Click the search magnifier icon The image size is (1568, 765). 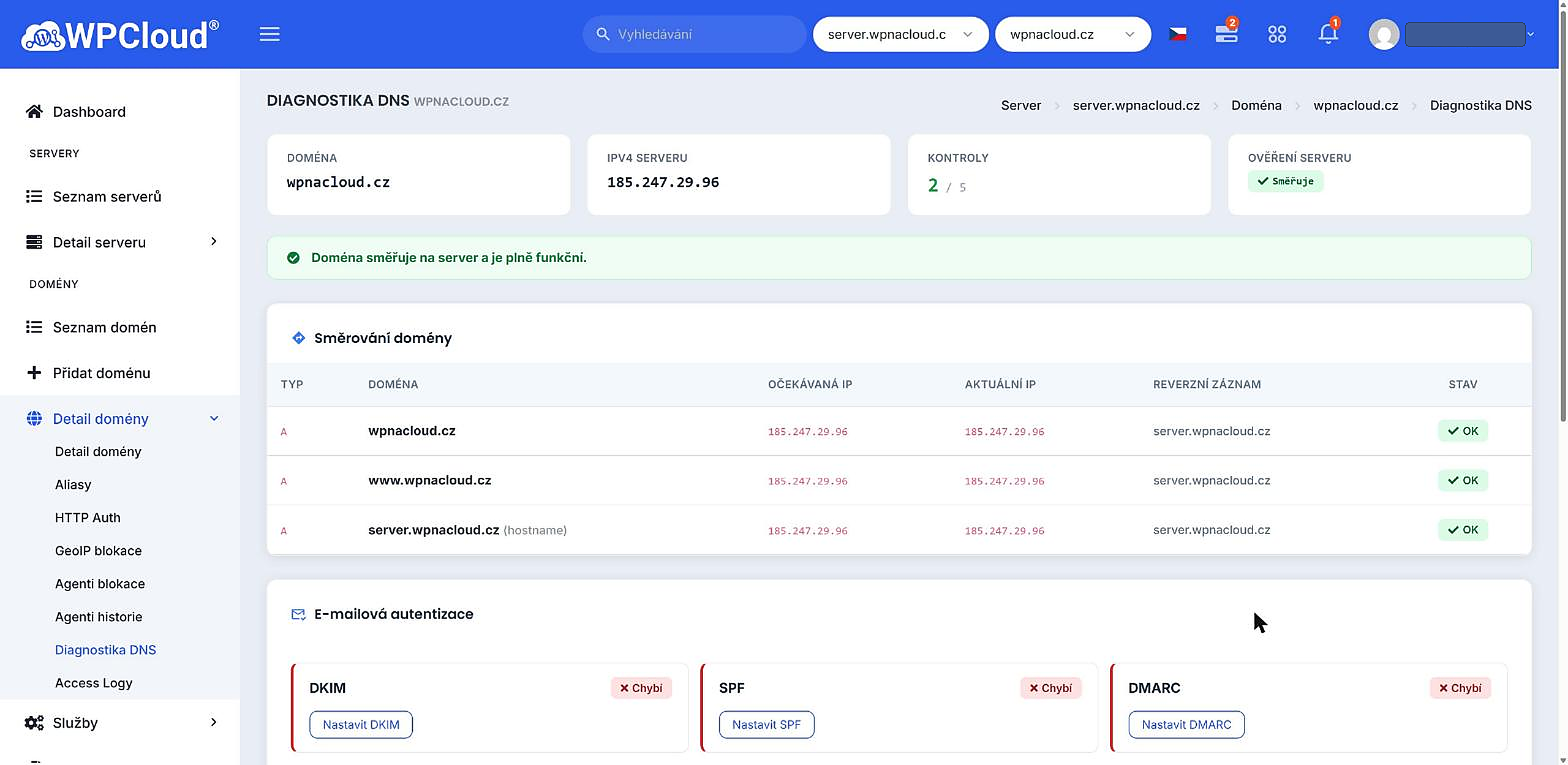603,34
